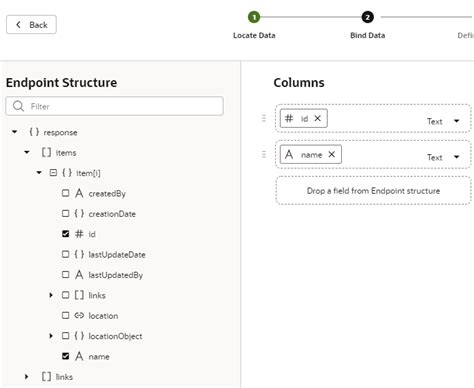Viewport: 474px width, 388px height.
Task: Check the lastUpdateDate checkbox
Action: pyautogui.click(x=66, y=254)
